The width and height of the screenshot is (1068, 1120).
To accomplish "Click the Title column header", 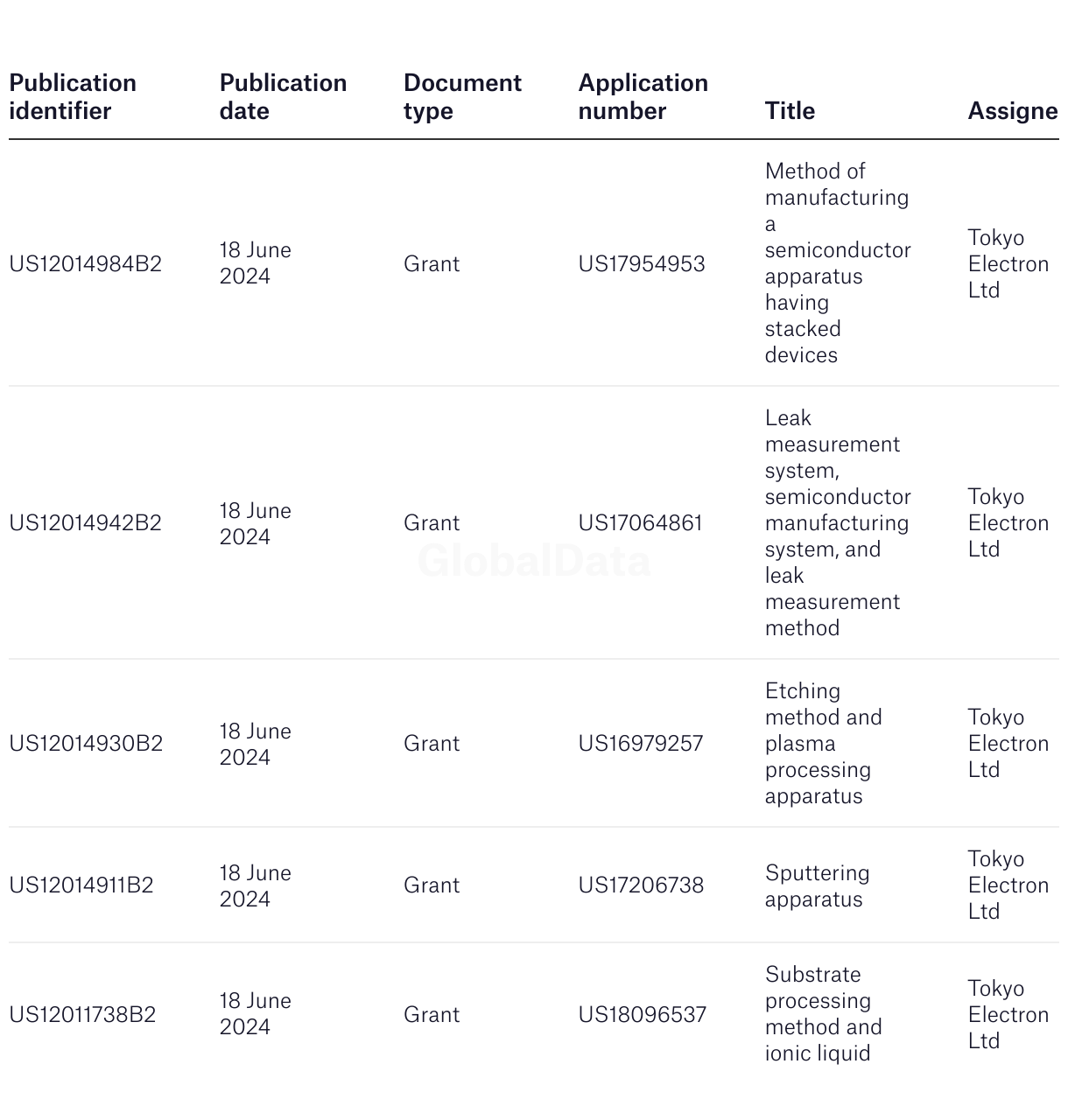I will pos(790,110).
